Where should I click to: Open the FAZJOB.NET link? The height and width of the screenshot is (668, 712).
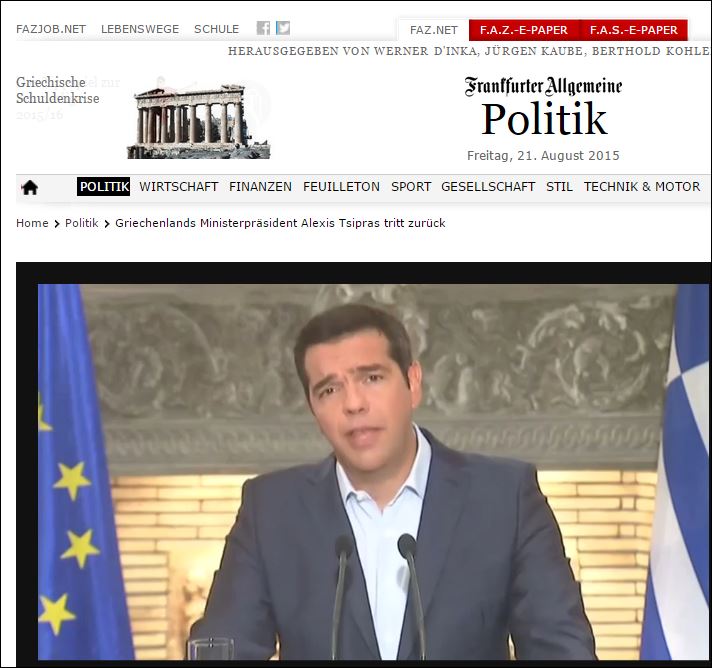point(51,29)
